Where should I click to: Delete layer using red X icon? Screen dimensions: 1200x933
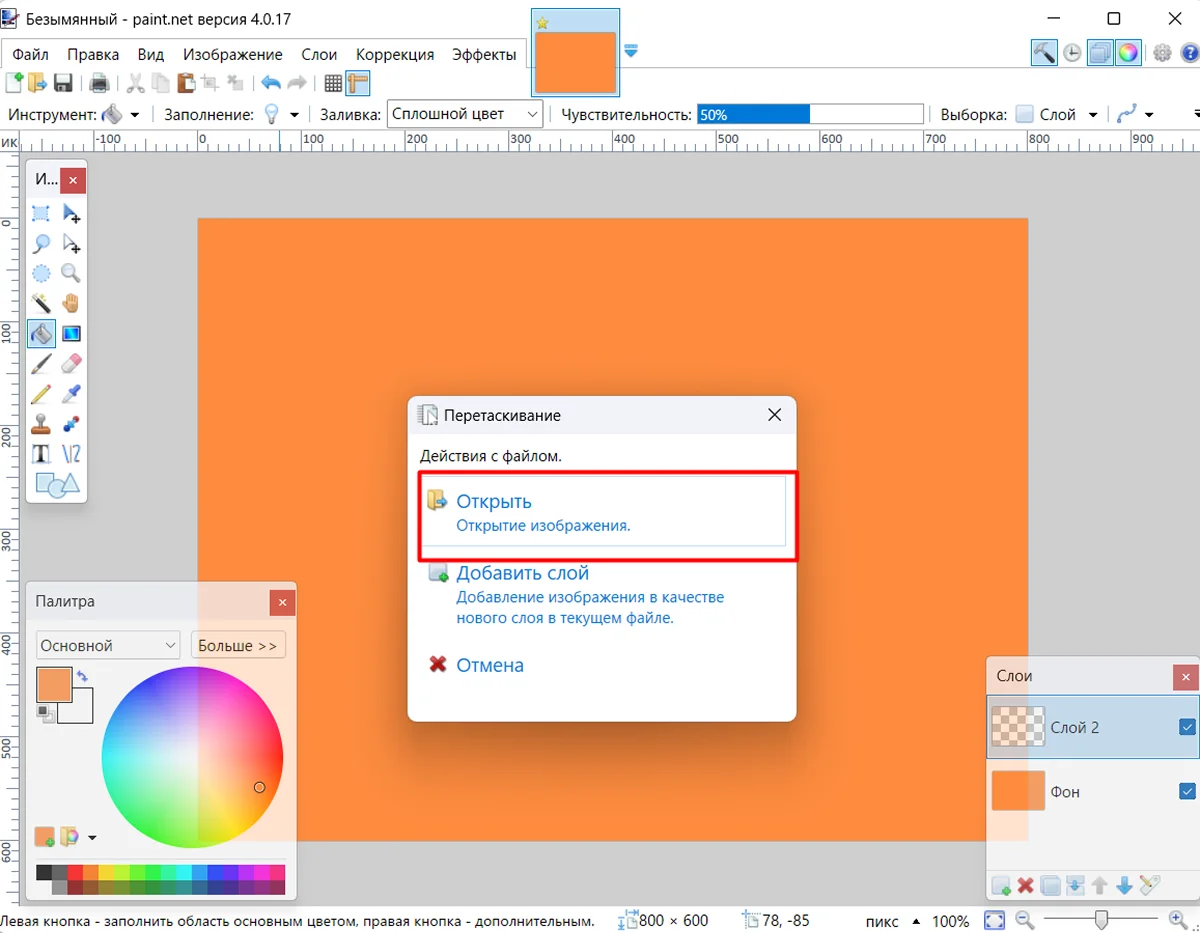[x=1025, y=885]
